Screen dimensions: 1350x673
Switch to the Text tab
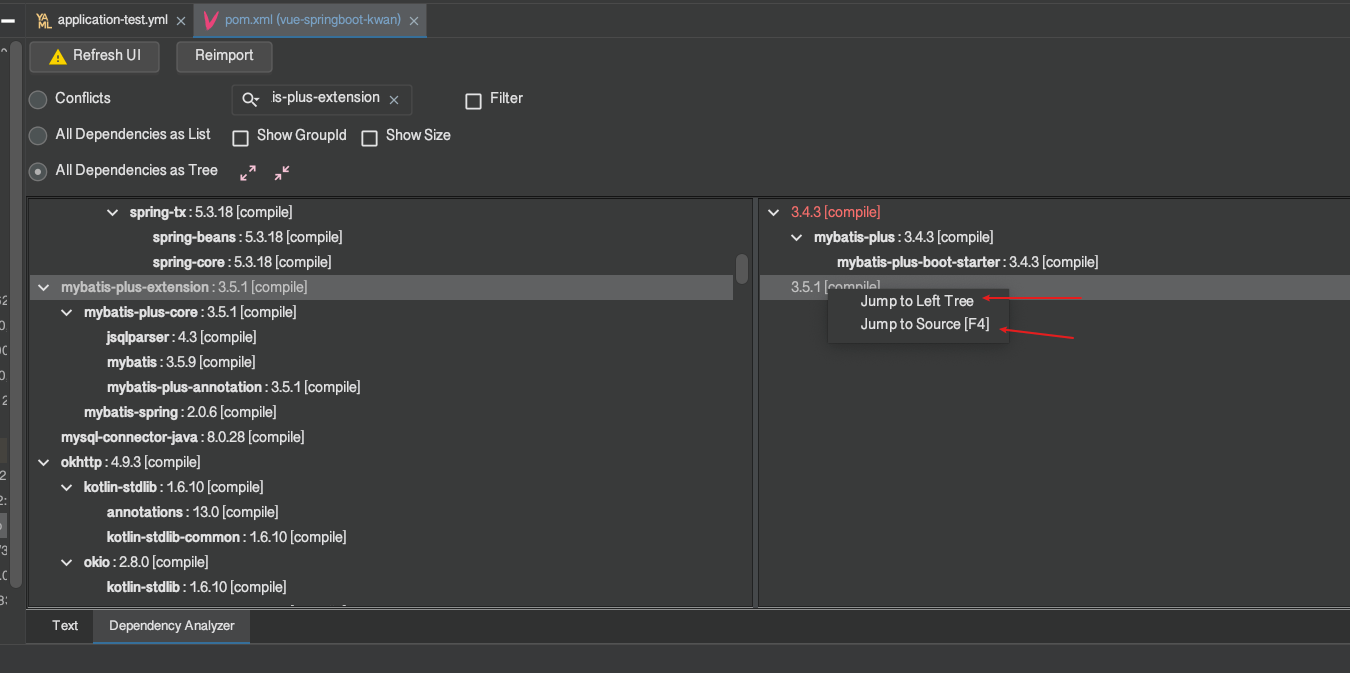[65, 626]
